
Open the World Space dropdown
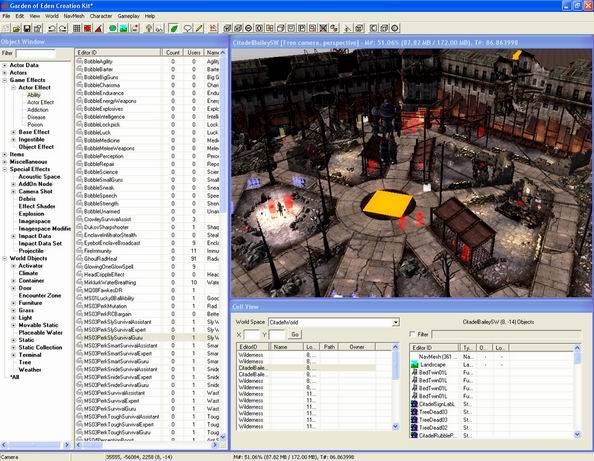coord(395,322)
